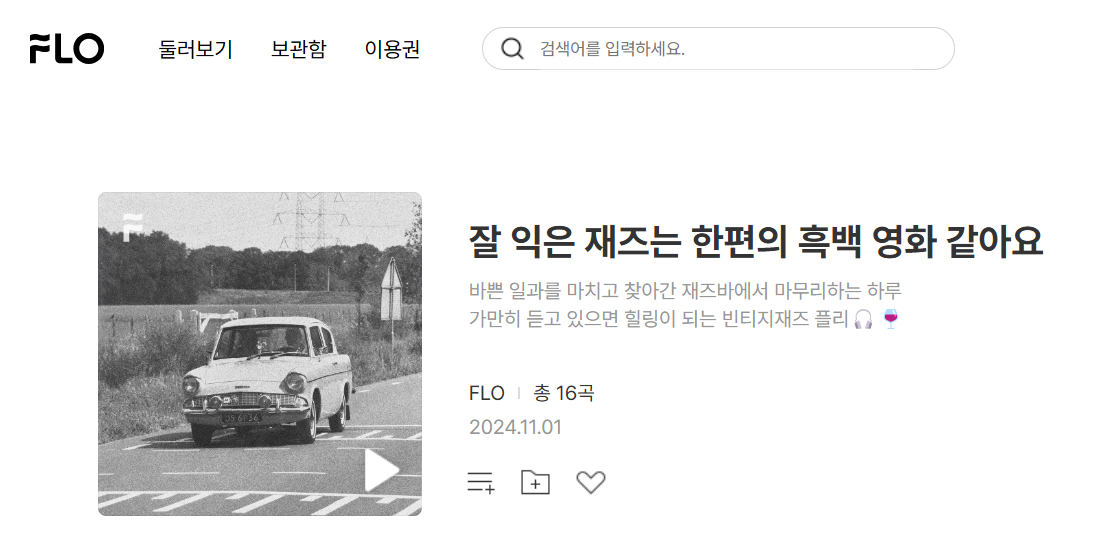Image resolution: width=1102 pixels, height=542 pixels.
Task: Open the 보관함 menu
Action: 299,49
